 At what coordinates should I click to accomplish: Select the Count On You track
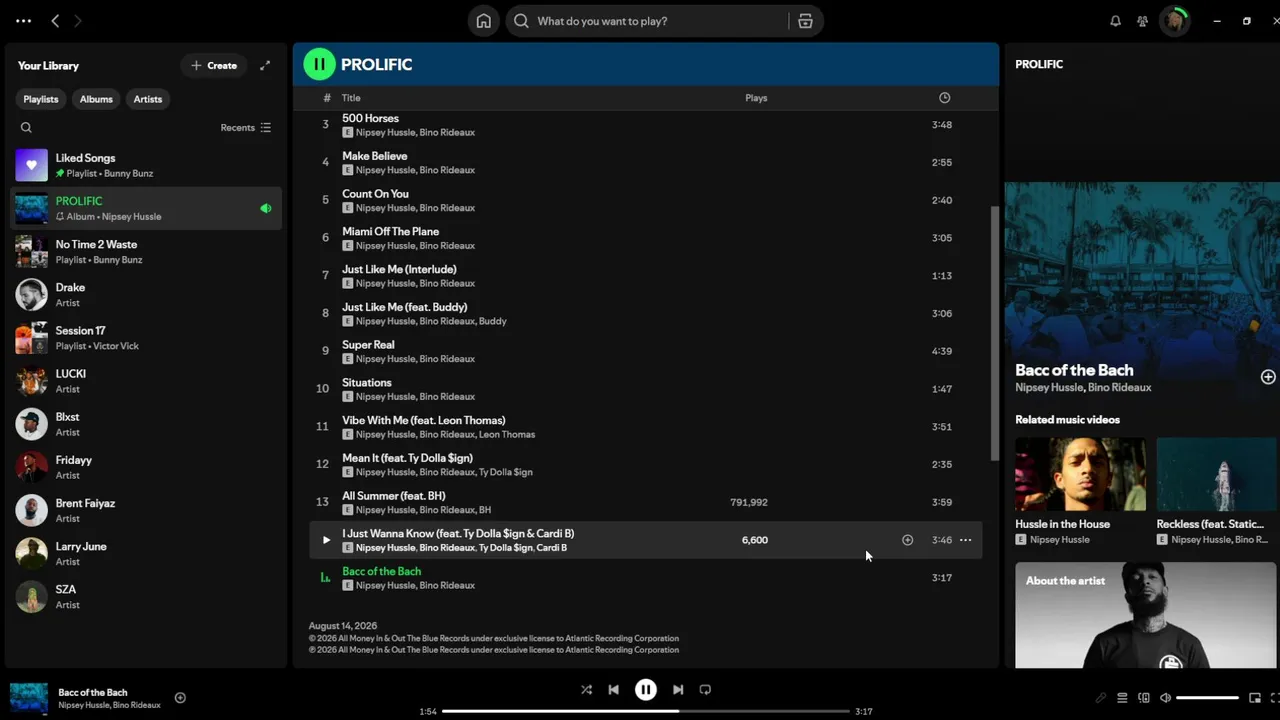tap(646, 200)
